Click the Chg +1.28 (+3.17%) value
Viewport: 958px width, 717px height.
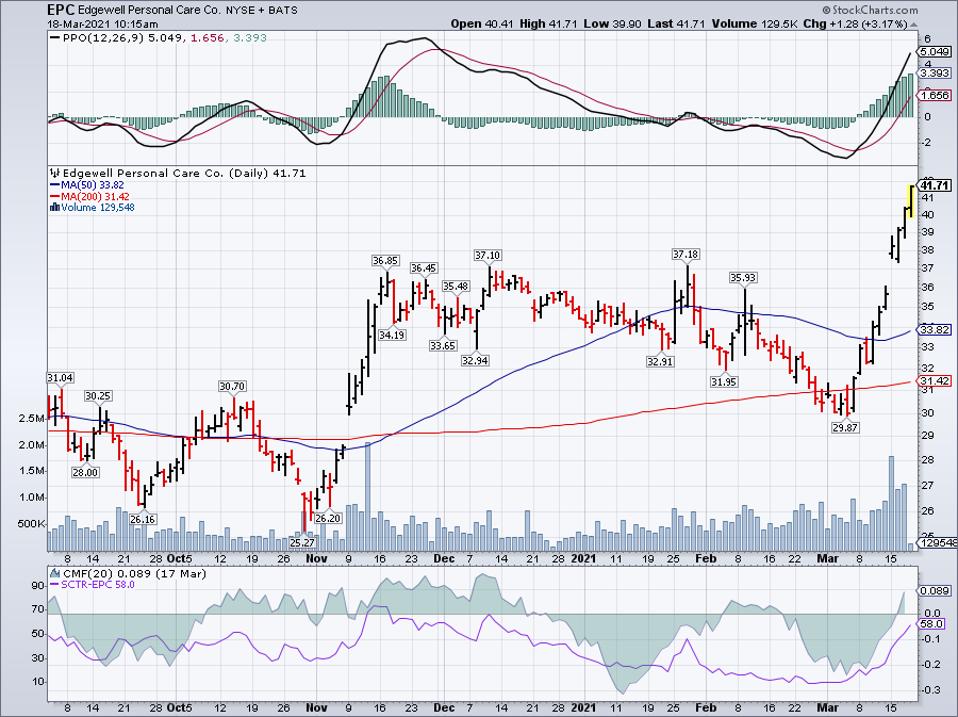(855, 24)
